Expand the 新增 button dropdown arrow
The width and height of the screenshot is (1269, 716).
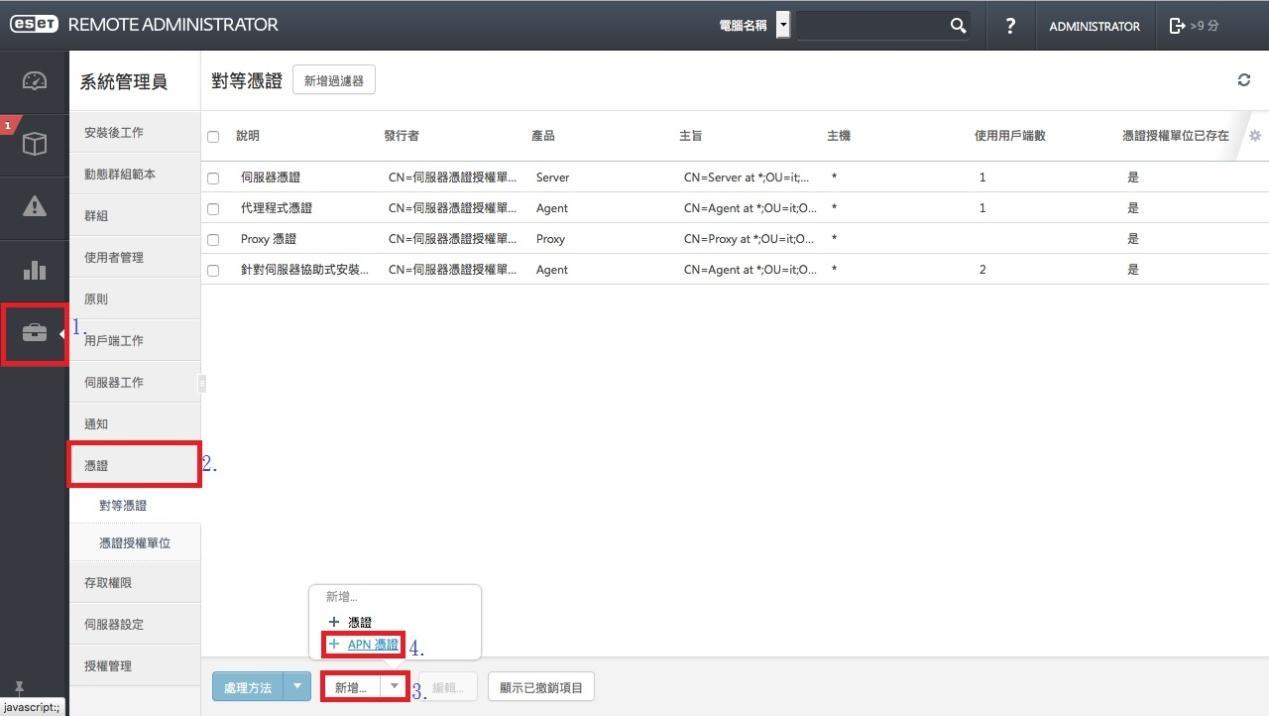coord(394,688)
